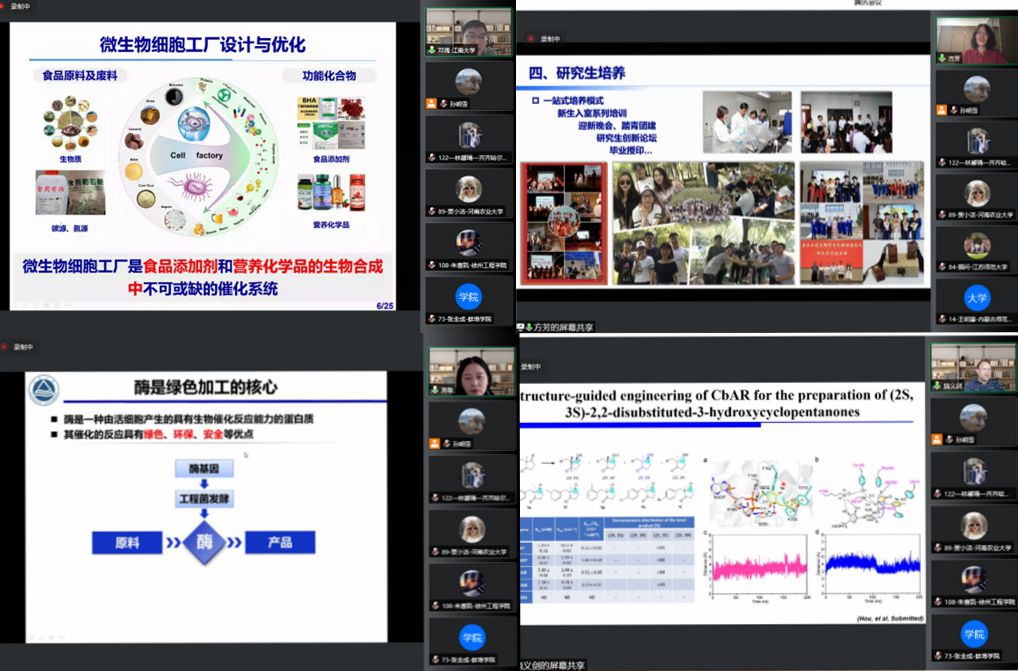Open the 84 江苏师范大学 participant tile
This screenshot has height=671, width=1018.
tap(975, 250)
